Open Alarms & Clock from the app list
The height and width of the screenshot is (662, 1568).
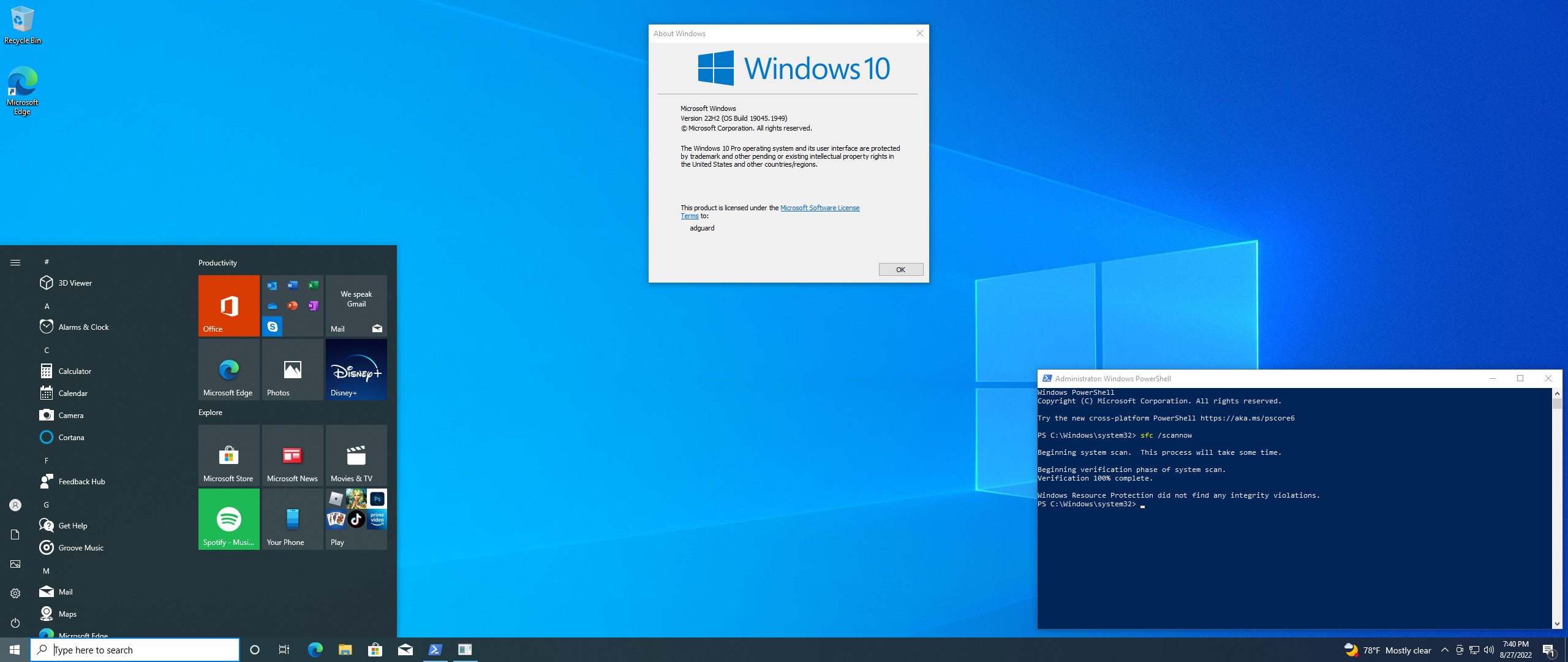tap(110, 327)
